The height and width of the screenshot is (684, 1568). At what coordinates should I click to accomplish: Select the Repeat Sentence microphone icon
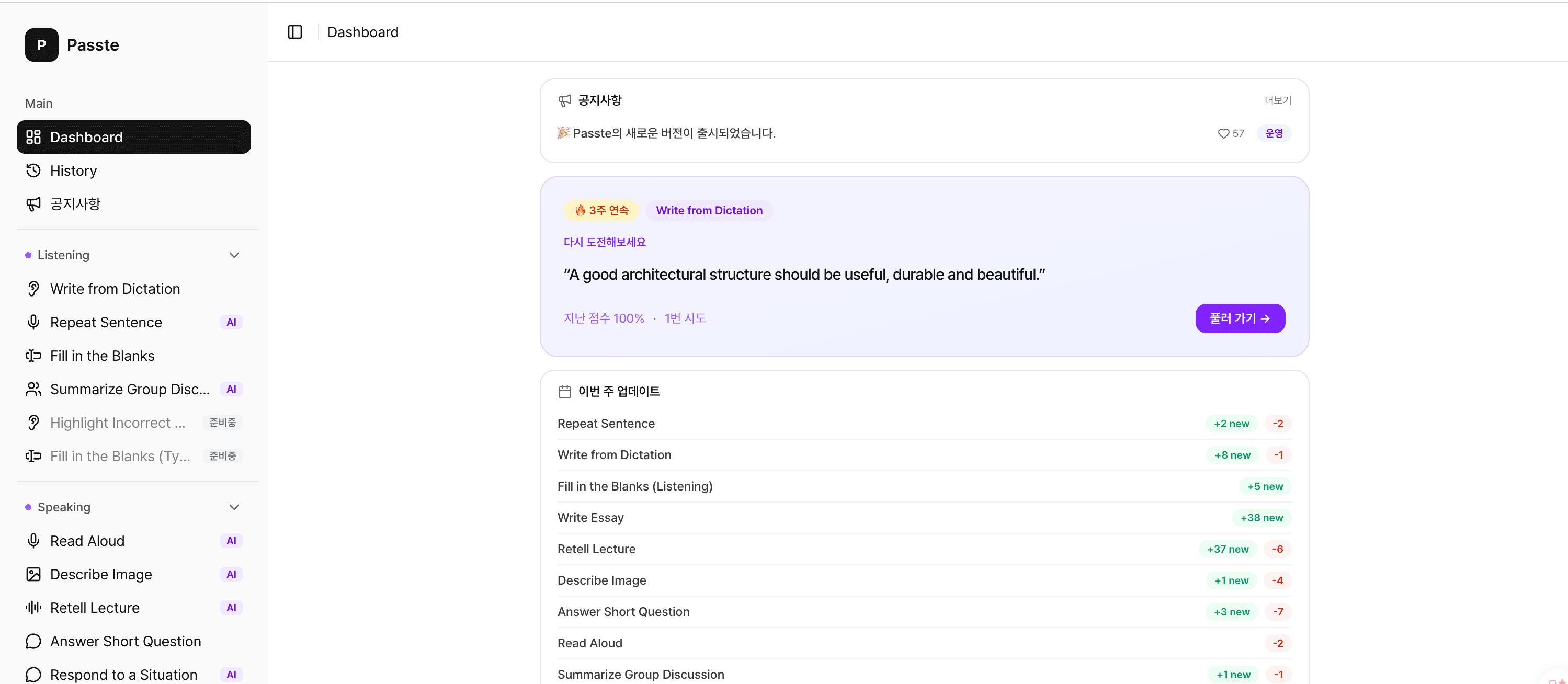click(x=33, y=322)
